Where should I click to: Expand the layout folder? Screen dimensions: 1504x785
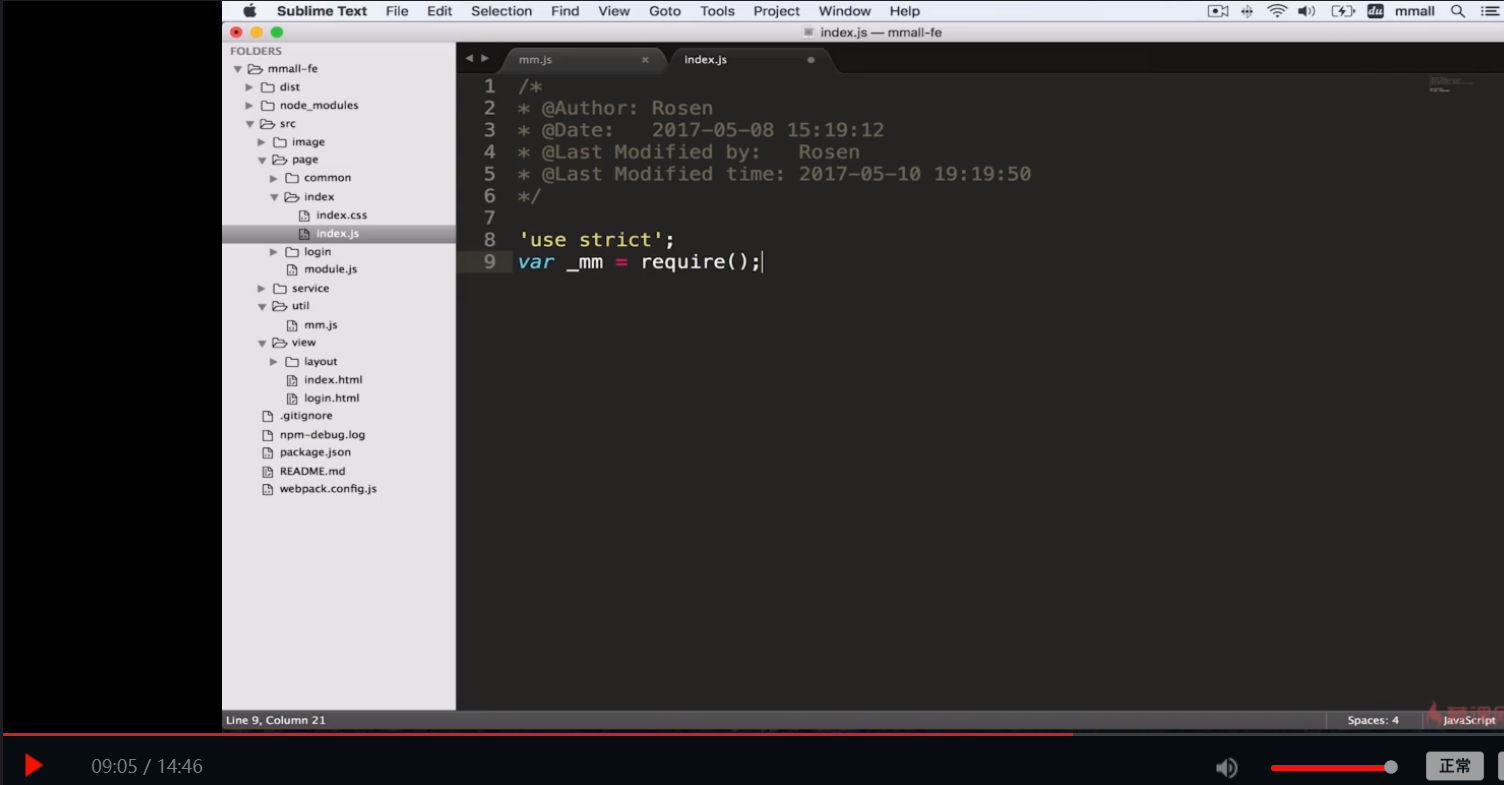click(274, 361)
